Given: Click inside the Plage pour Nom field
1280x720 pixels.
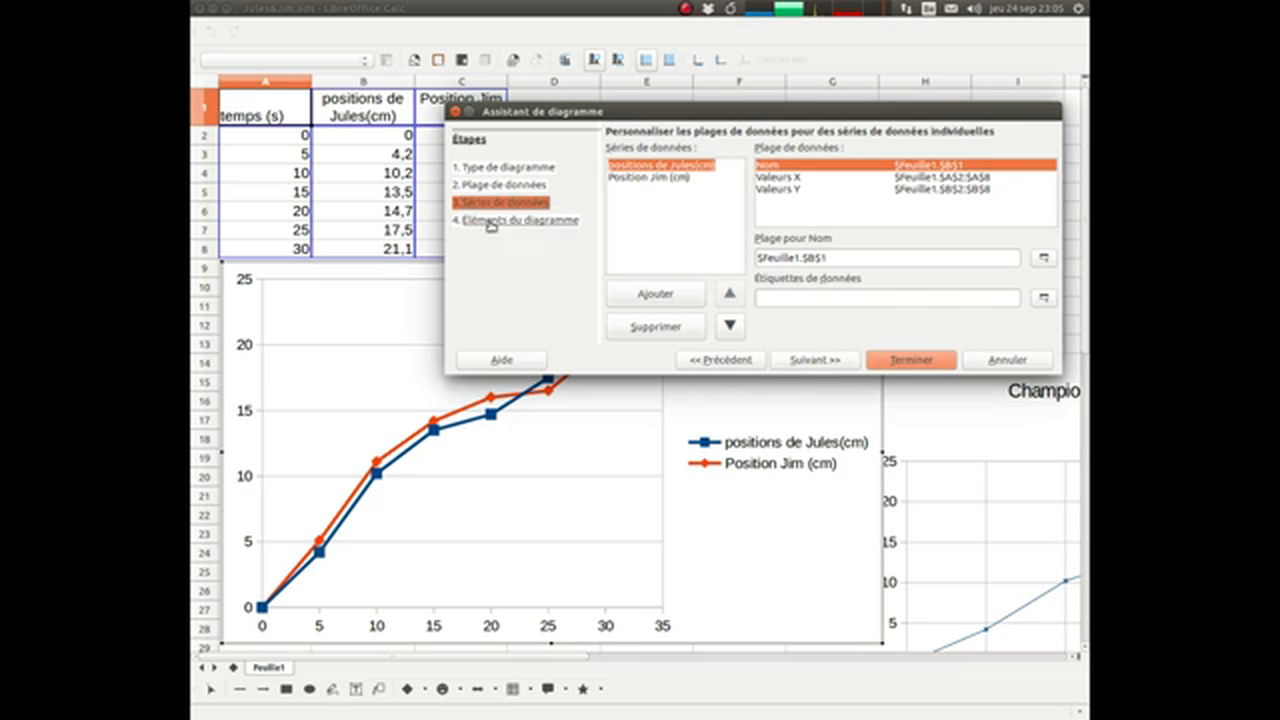Looking at the screenshot, I should (885, 257).
